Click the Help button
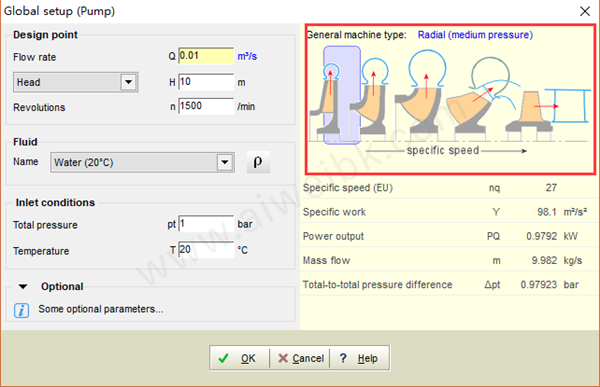The height and width of the screenshot is (387, 600). (359, 358)
